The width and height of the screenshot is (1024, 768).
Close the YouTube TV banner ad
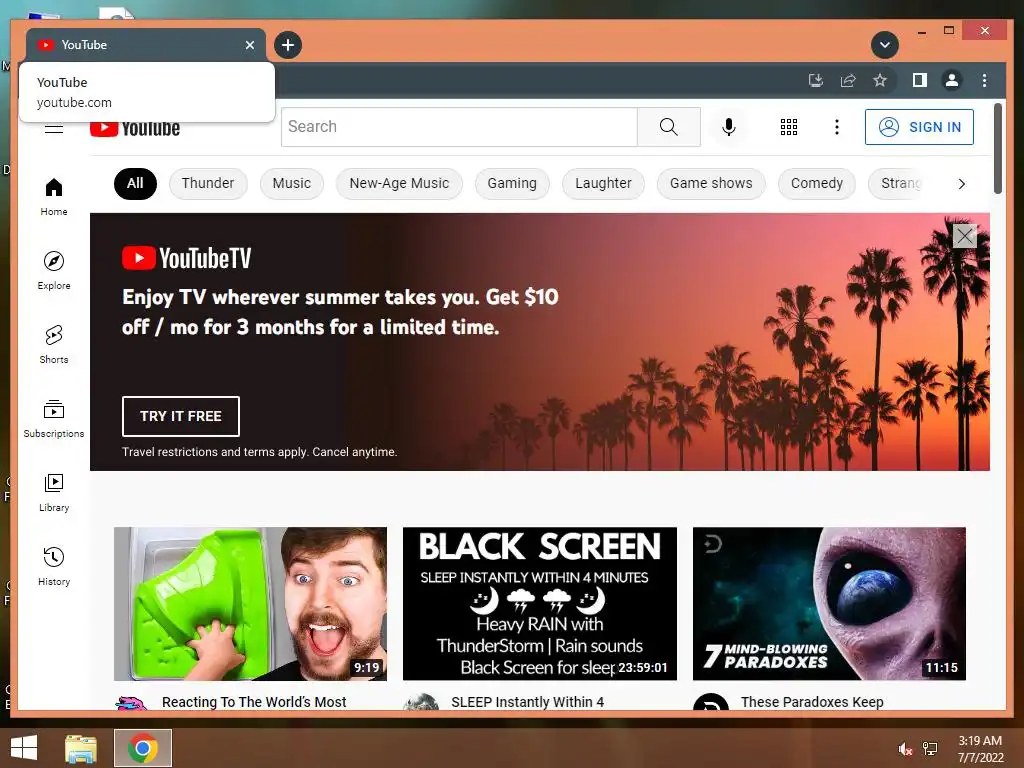pos(965,236)
